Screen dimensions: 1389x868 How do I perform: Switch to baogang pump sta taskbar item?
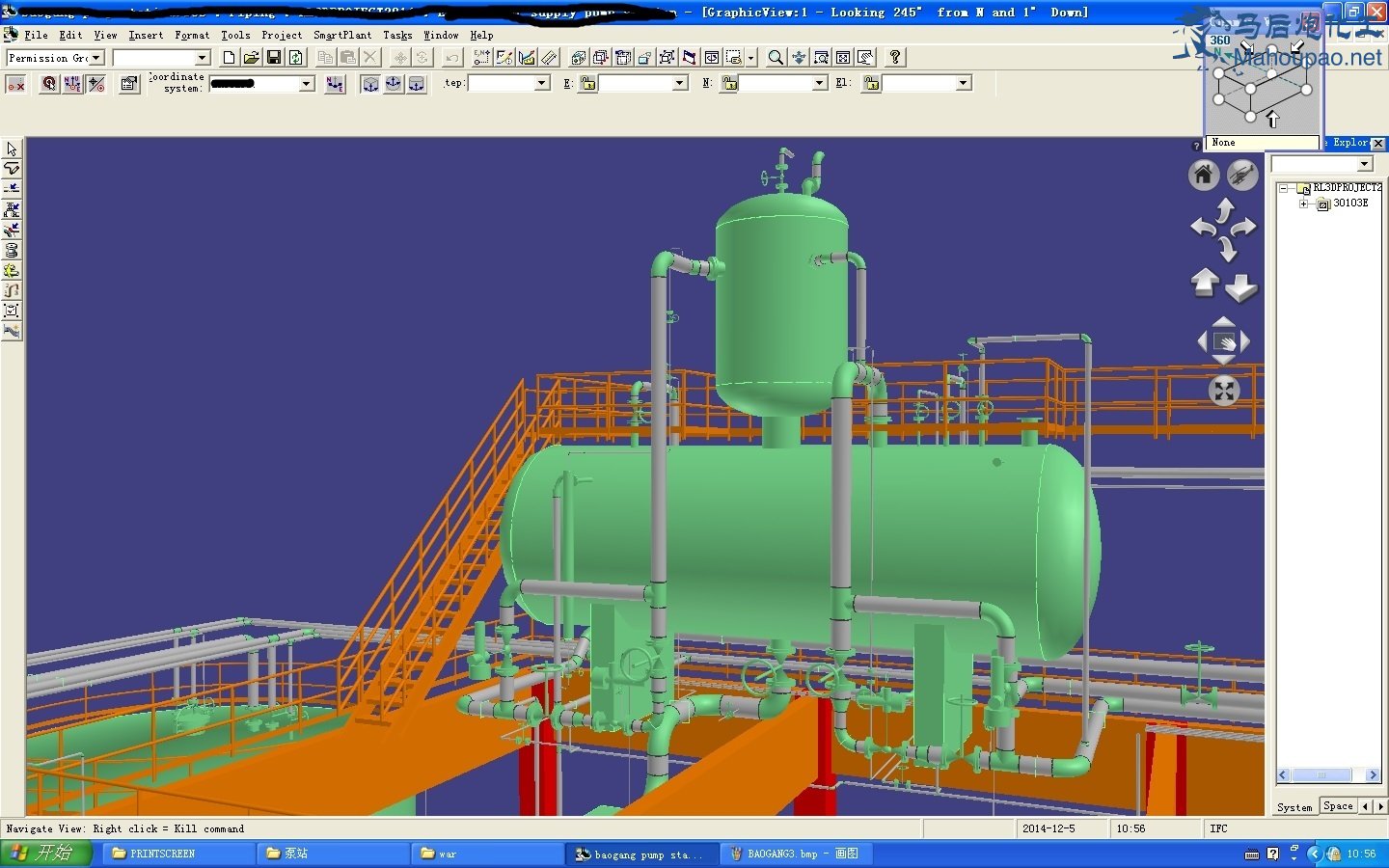641,854
